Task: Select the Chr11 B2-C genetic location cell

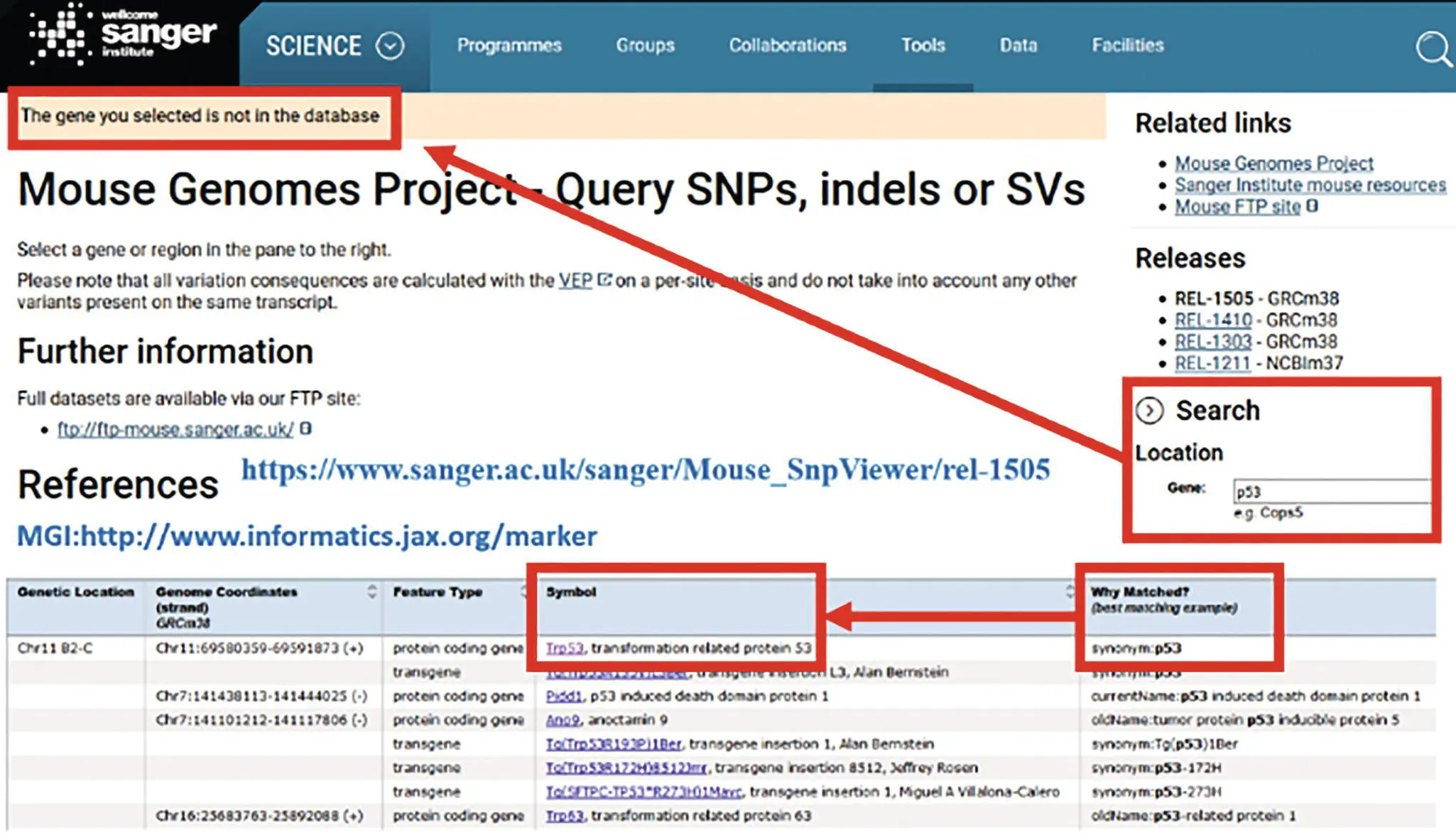Action: (55, 648)
